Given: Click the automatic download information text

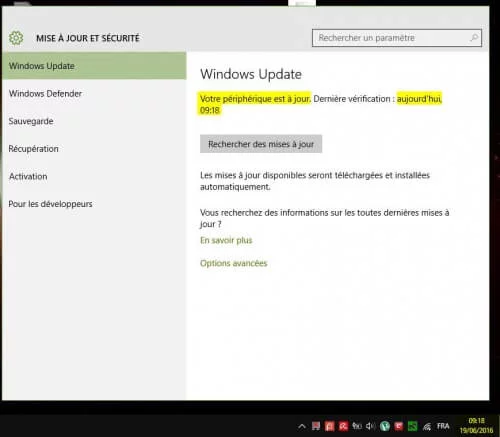Looking at the screenshot, I should point(315,181).
